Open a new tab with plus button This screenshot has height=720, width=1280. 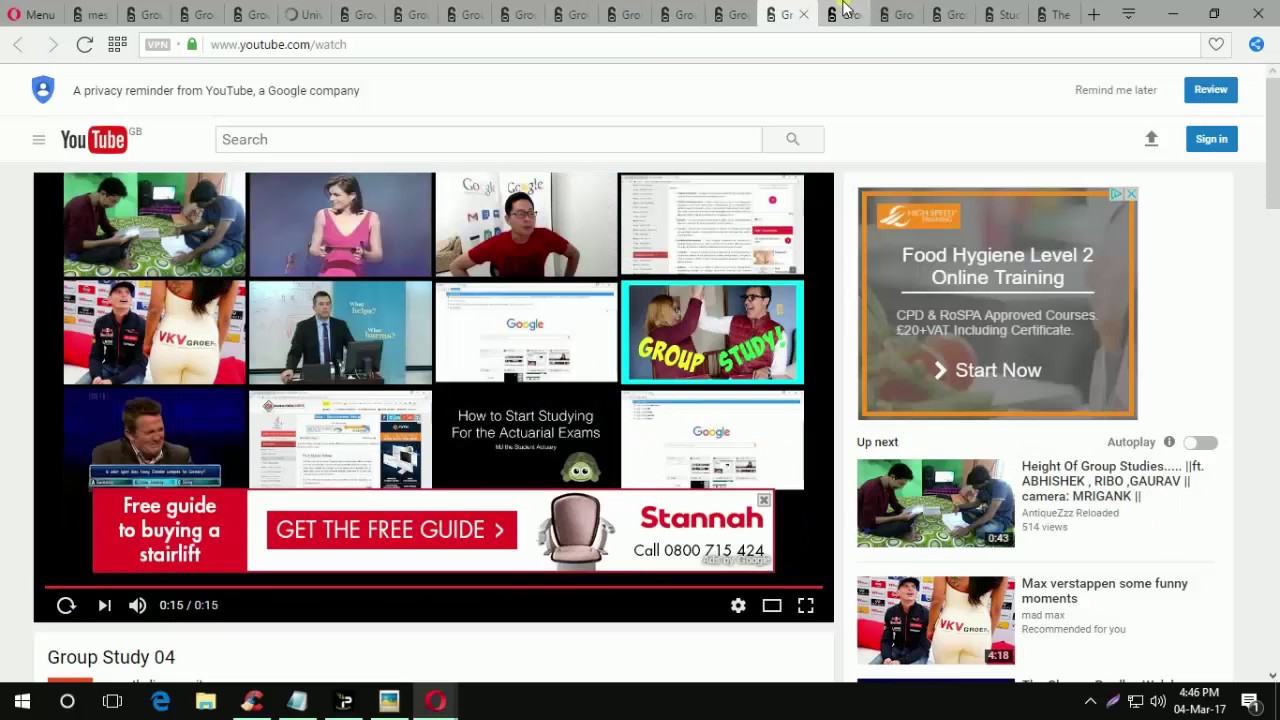click(1094, 15)
